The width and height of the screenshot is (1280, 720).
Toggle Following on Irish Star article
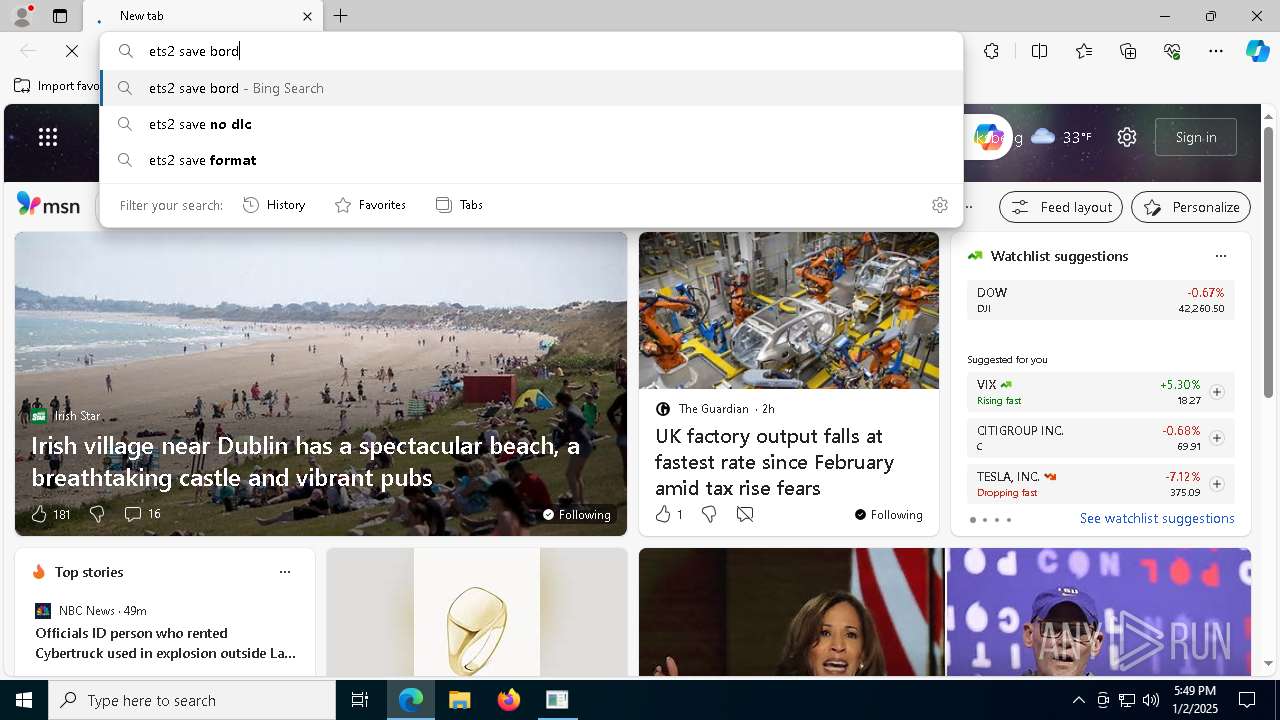[x=577, y=515]
